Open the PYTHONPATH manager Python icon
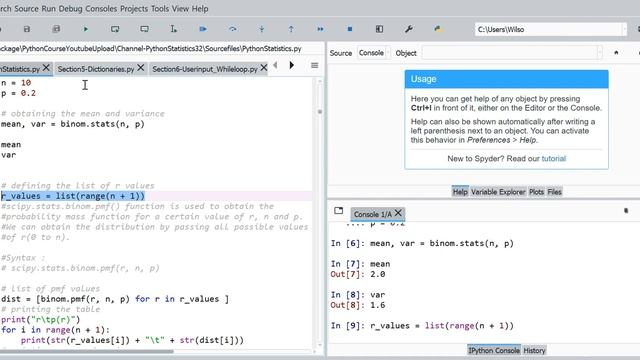640x360 pixels. 438,29
